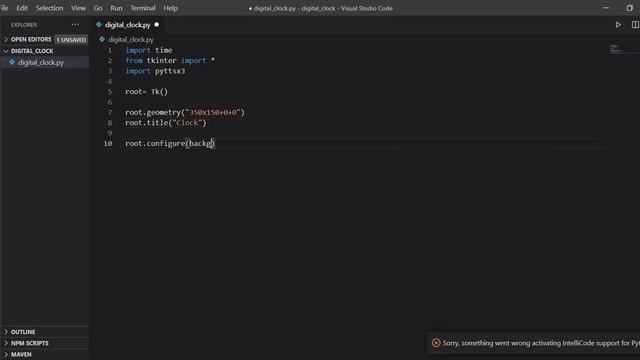
Task: Click line 5 'root= Tk()'
Action: click(147, 92)
